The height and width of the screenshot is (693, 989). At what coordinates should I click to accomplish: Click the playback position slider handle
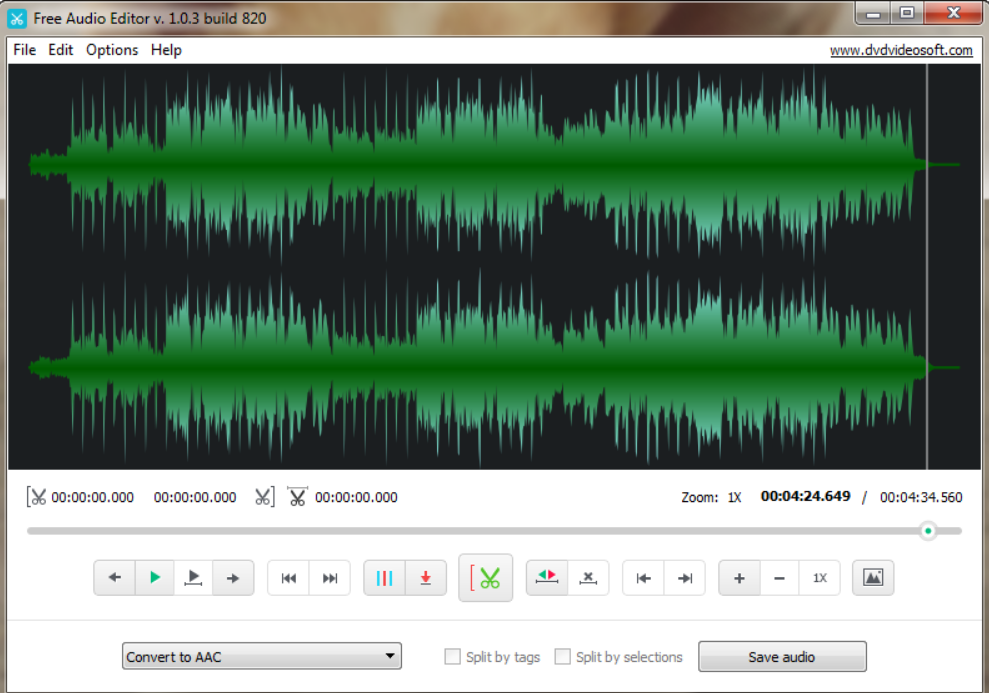point(928,531)
